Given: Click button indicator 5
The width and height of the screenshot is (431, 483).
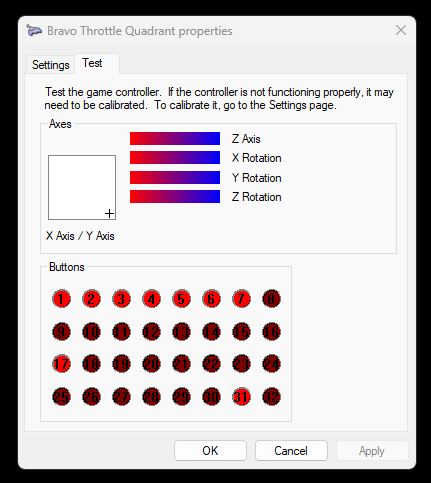Looking at the screenshot, I should coord(181,299).
